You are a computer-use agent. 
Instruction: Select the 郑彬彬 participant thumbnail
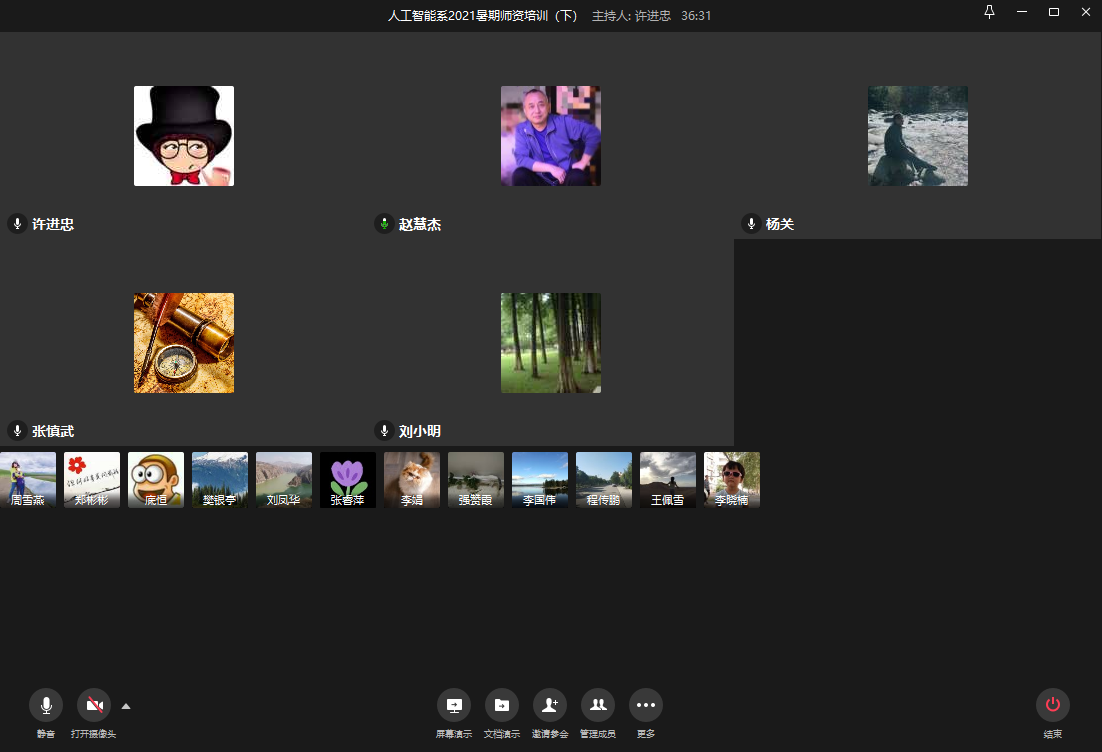[92, 480]
